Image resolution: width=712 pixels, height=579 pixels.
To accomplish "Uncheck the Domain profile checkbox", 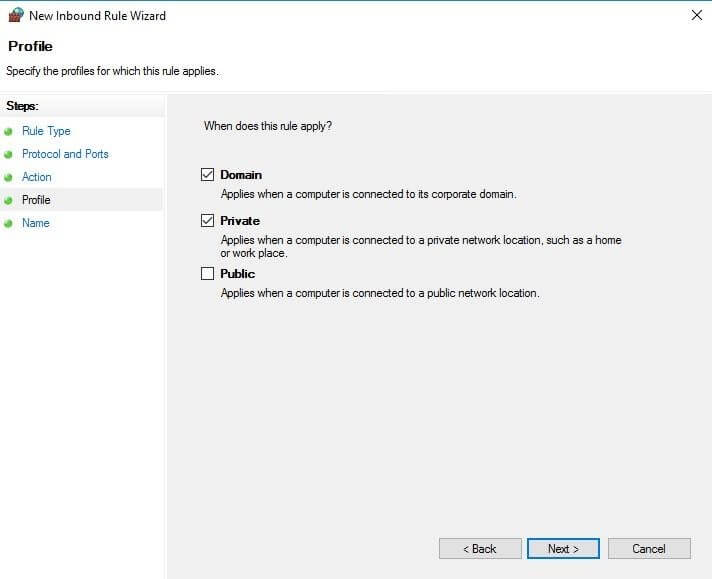I will (x=208, y=174).
